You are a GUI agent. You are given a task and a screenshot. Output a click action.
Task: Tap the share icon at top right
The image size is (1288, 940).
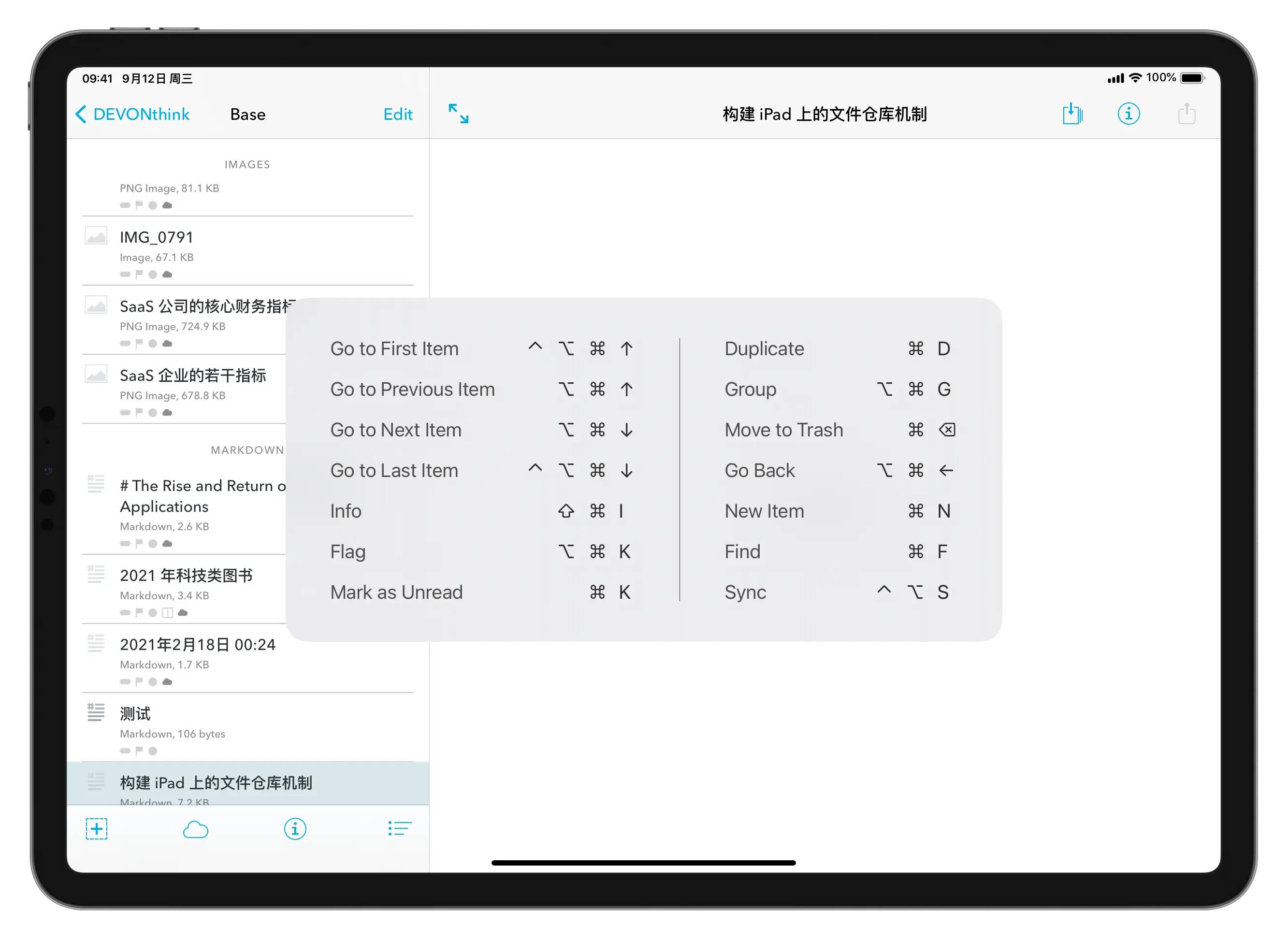1186,114
